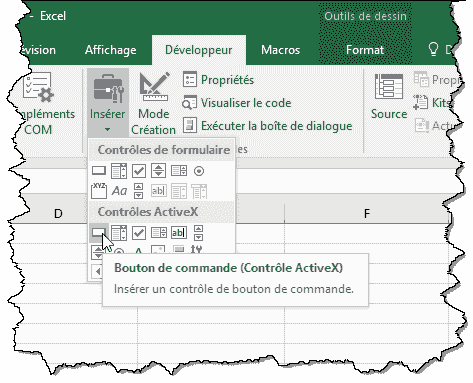The image size is (473, 383).
Task: Insert an ActiveX List Box
Action: tap(159, 233)
